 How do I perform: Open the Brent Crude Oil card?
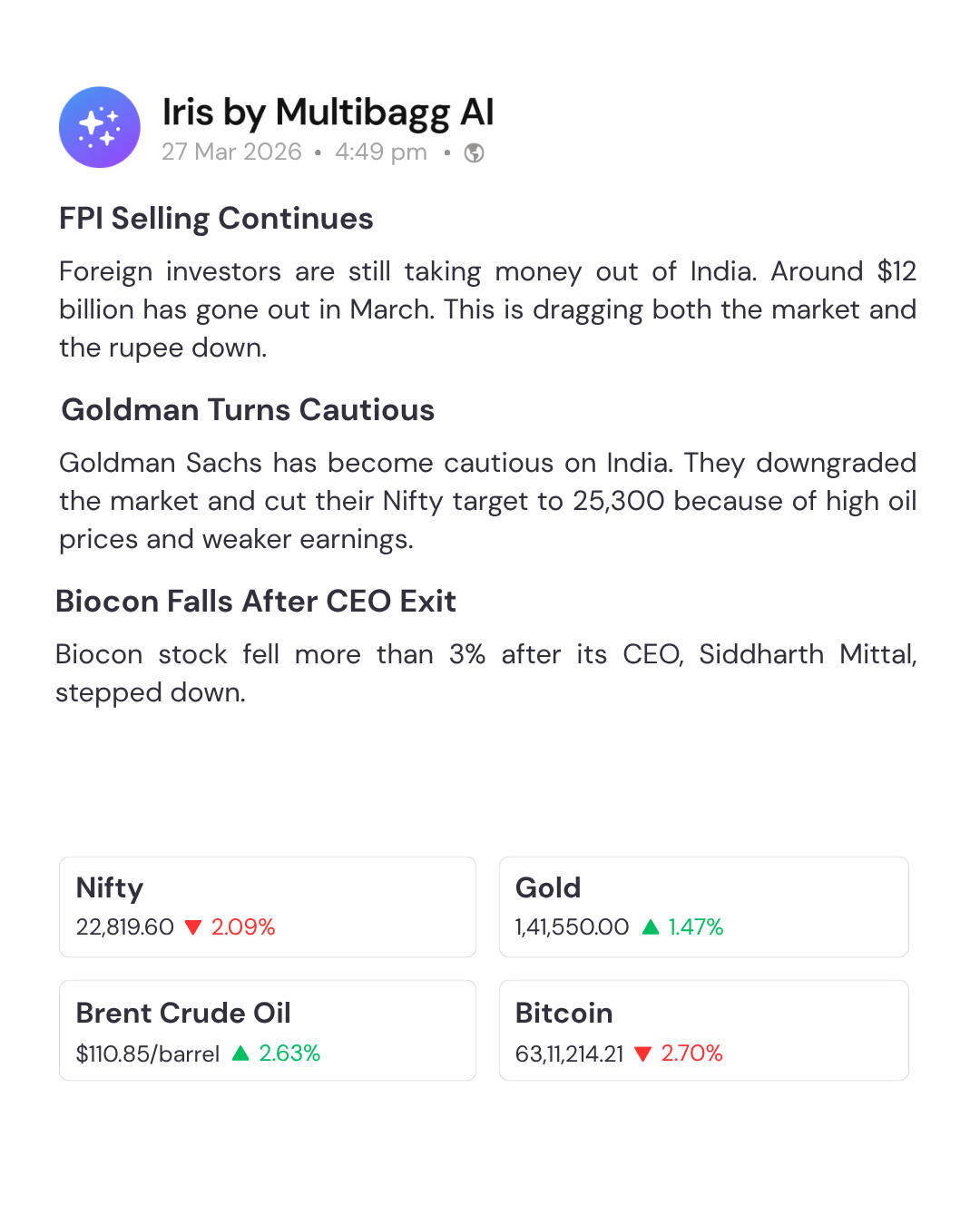268,1030
